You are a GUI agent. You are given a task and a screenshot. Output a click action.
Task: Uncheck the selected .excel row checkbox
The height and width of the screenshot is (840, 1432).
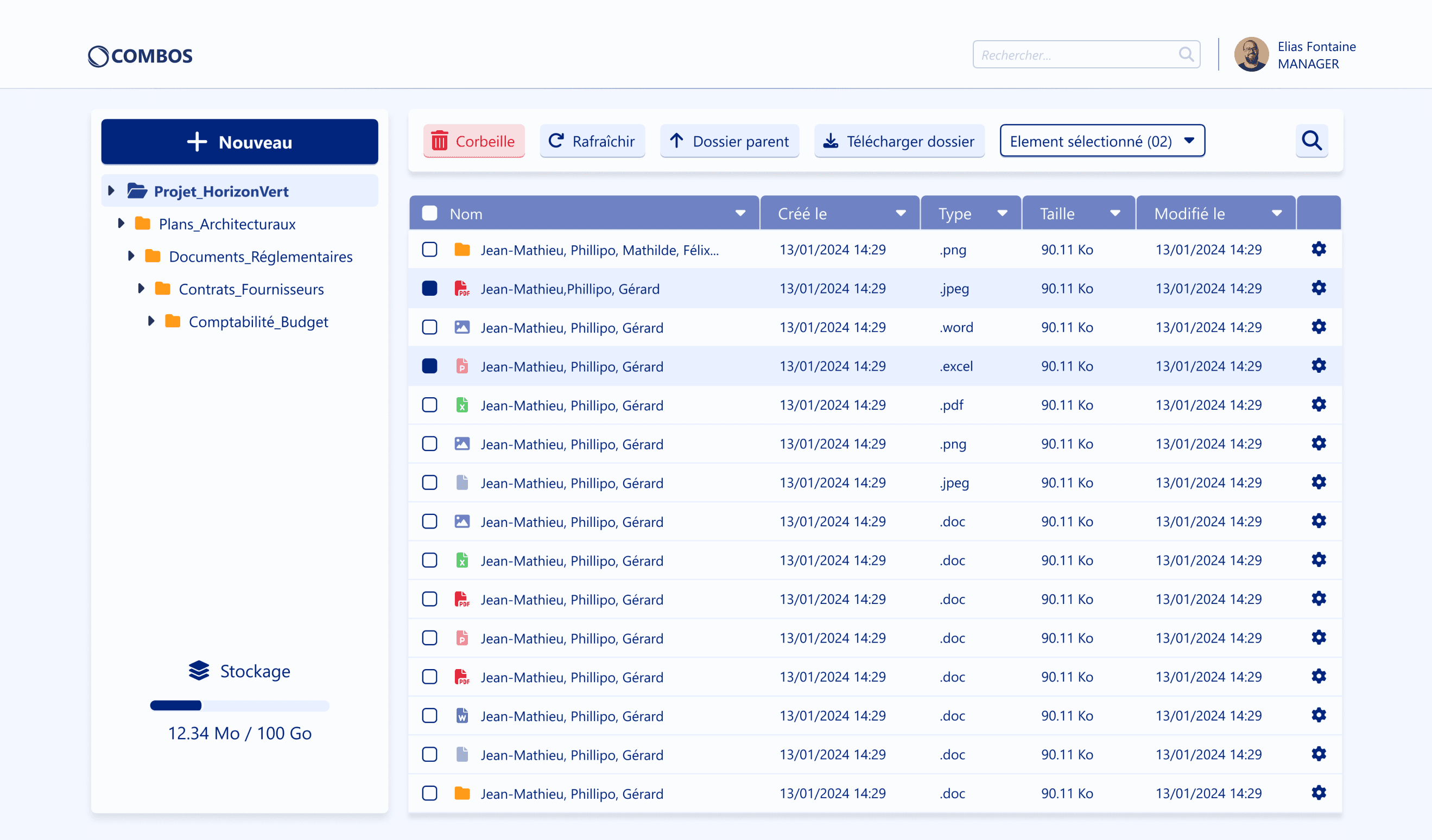pyautogui.click(x=429, y=366)
